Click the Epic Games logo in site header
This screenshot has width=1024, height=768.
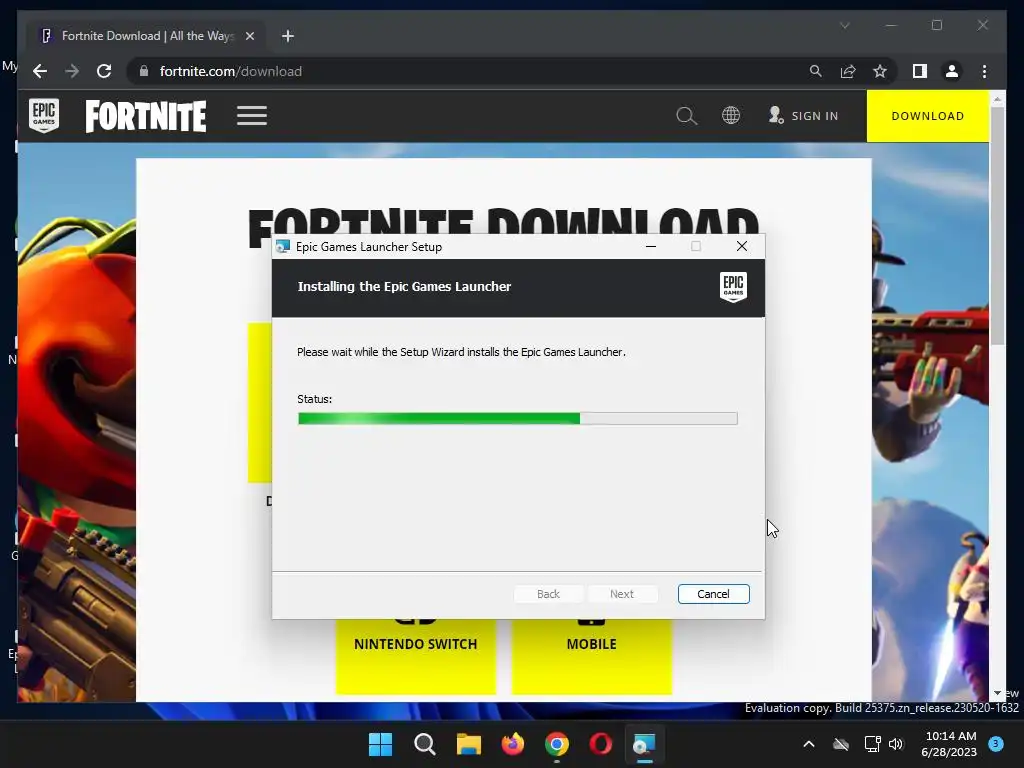[44, 116]
